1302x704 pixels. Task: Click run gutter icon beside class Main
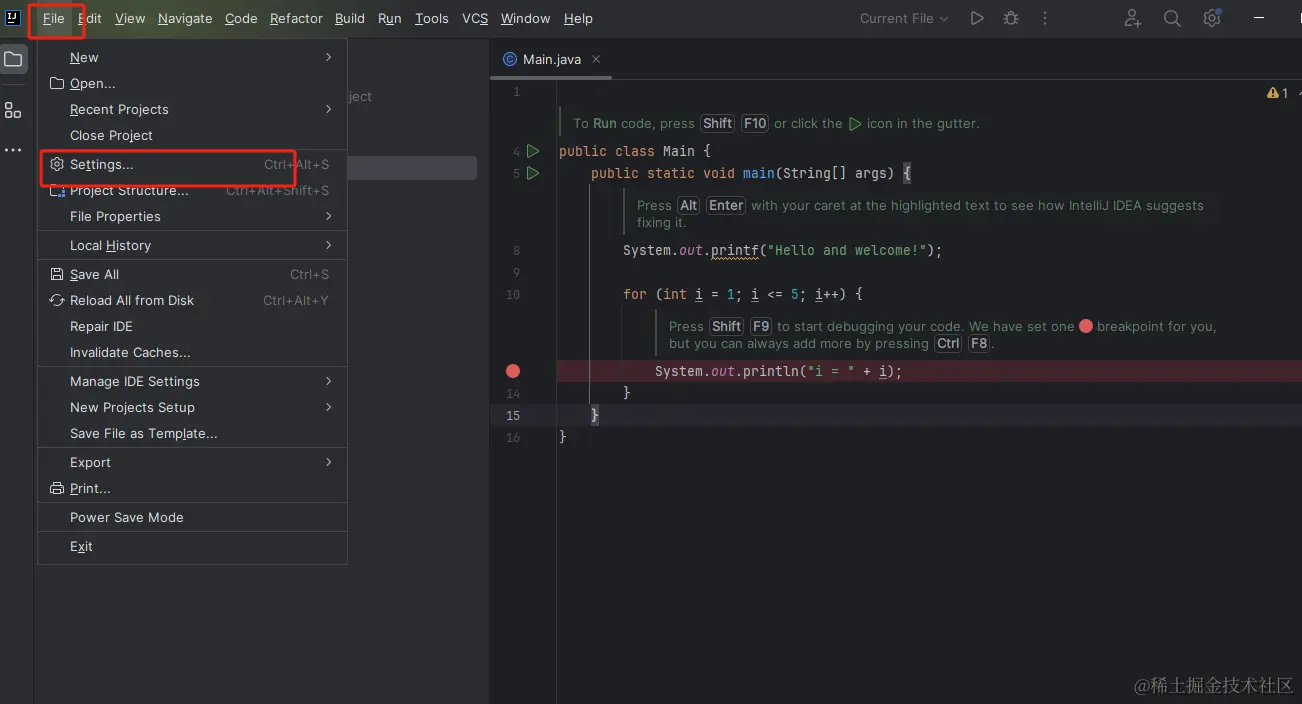tap(533, 151)
